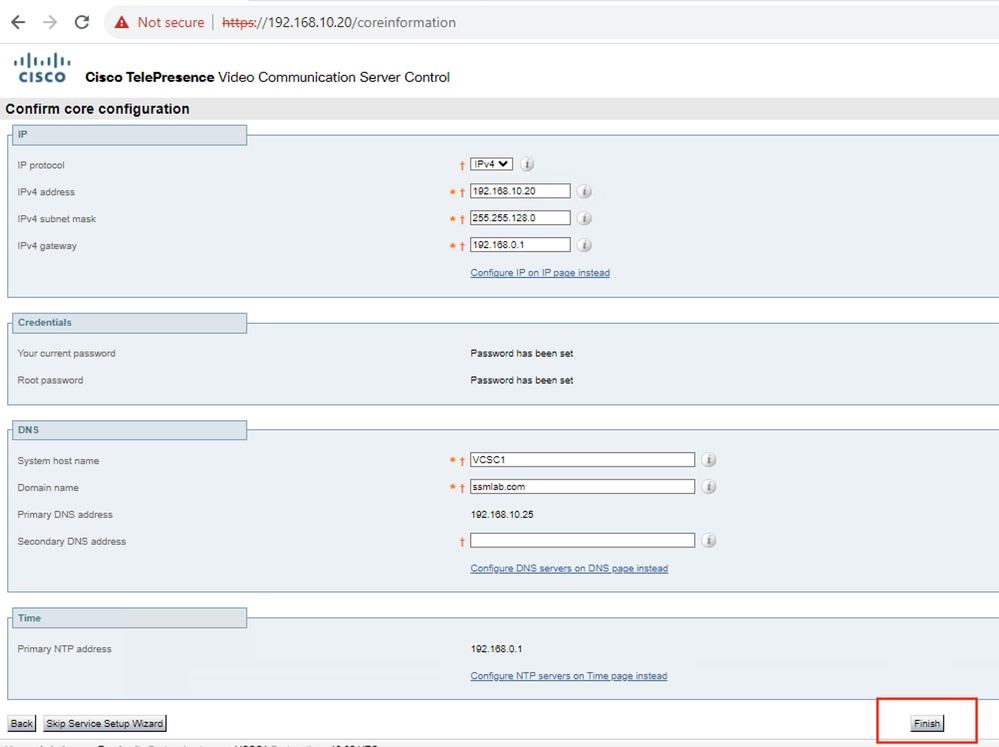Click the browser address bar URL
Viewport: 999px width, 747px height.
tap(339, 22)
